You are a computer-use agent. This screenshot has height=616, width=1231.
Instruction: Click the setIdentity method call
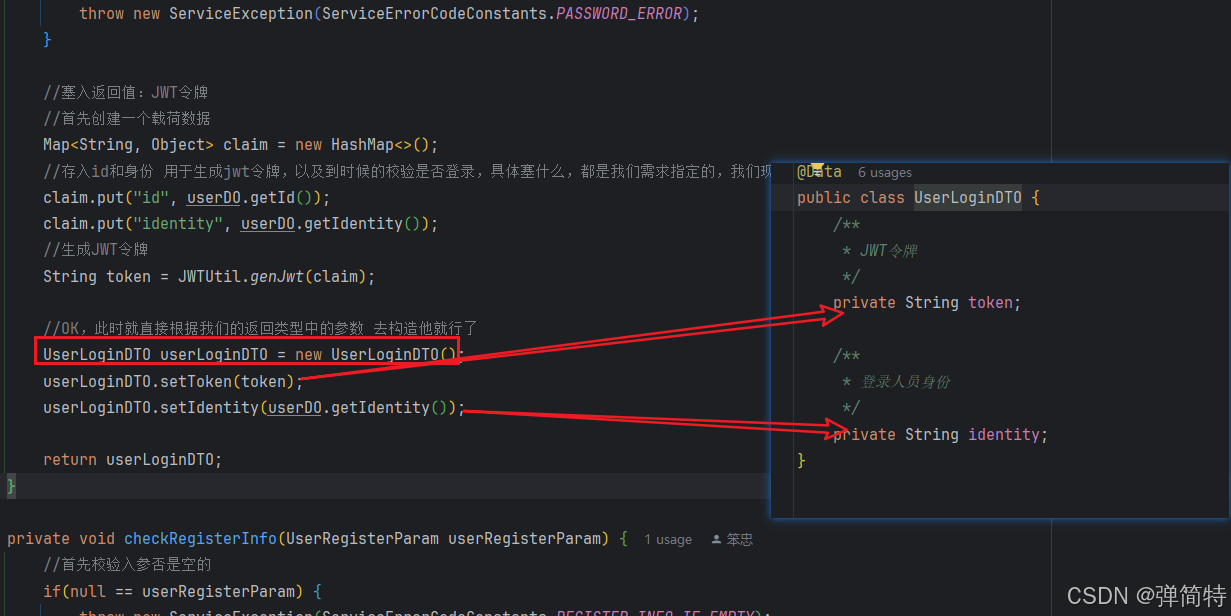[209, 407]
